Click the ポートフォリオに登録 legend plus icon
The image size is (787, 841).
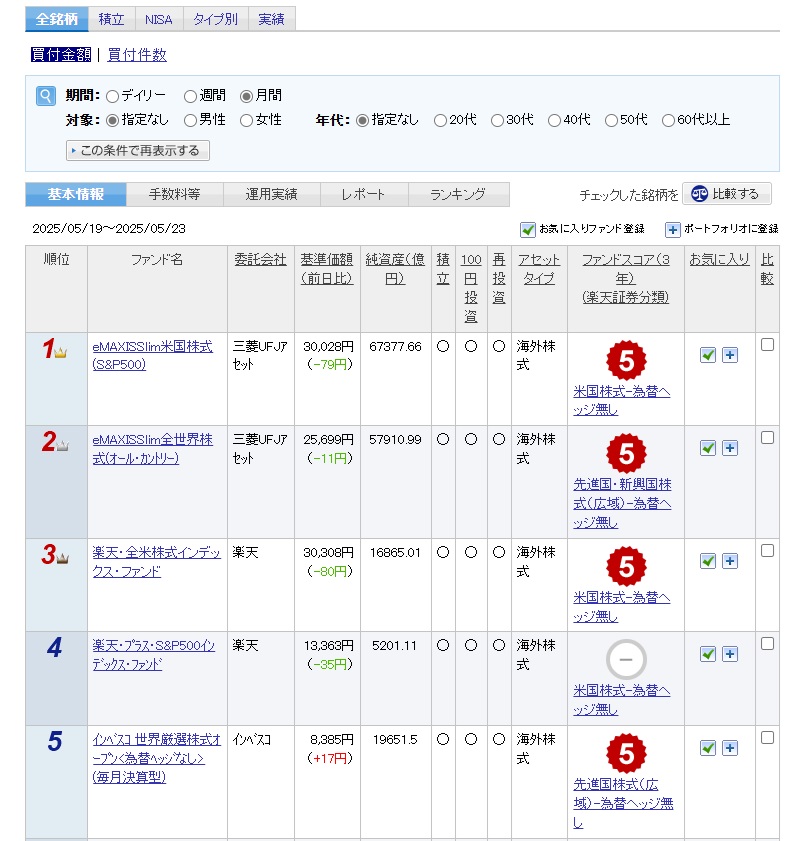[x=672, y=230]
